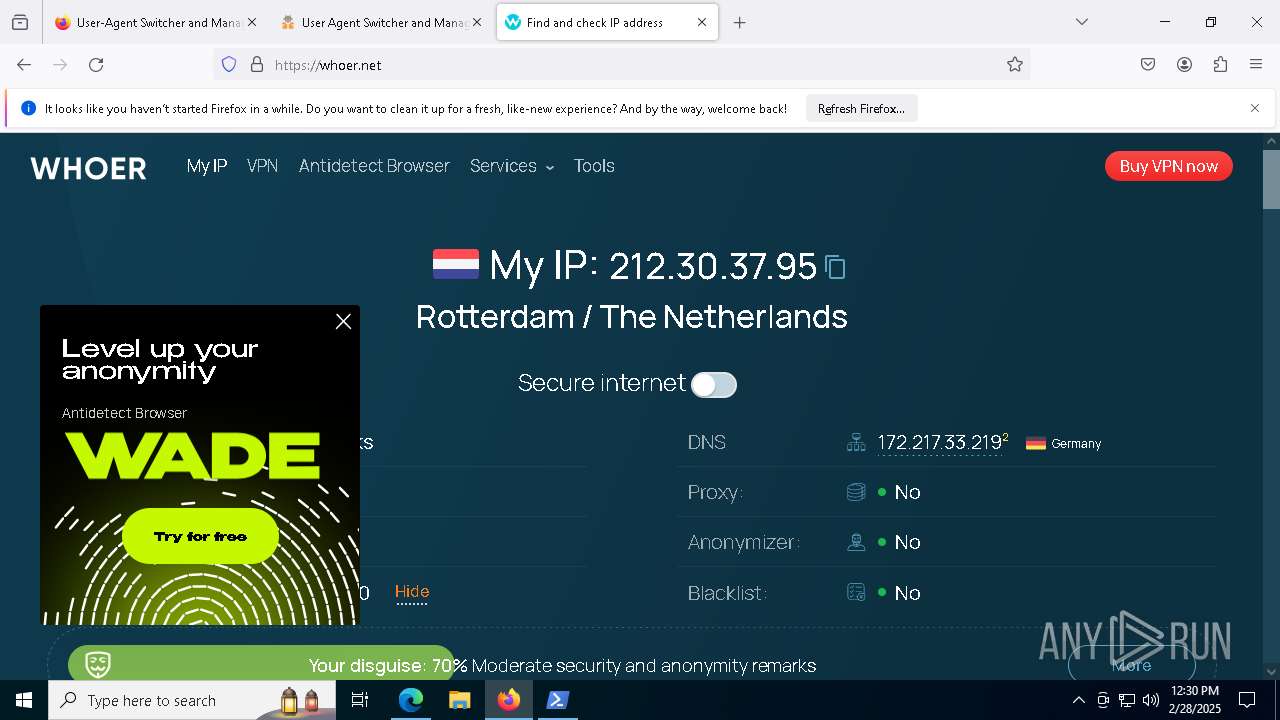This screenshot has height=720, width=1280.
Task: Copy the IP address using the copy icon
Action: (x=835, y=267)
